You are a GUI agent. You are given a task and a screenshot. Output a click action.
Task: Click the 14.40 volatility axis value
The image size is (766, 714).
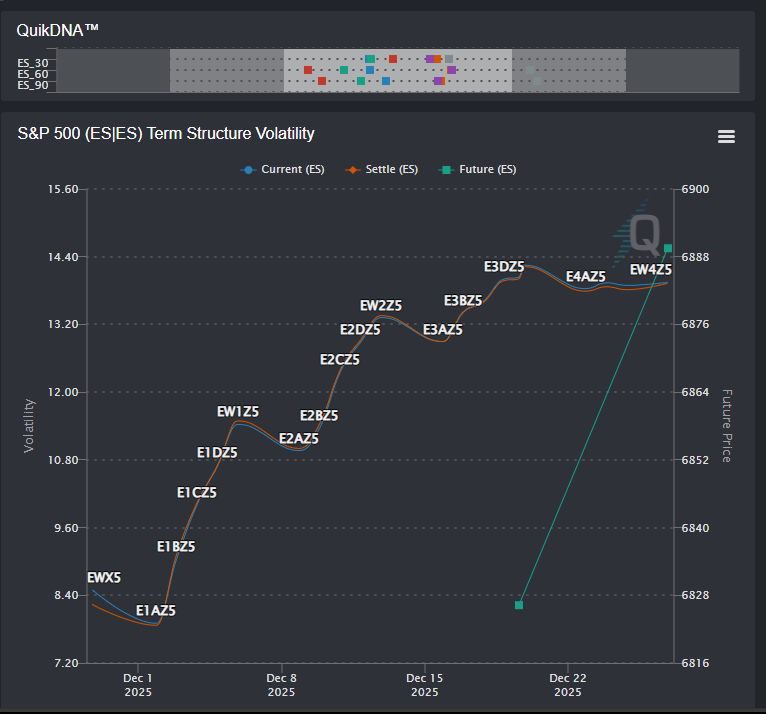(x=63, y=257)
